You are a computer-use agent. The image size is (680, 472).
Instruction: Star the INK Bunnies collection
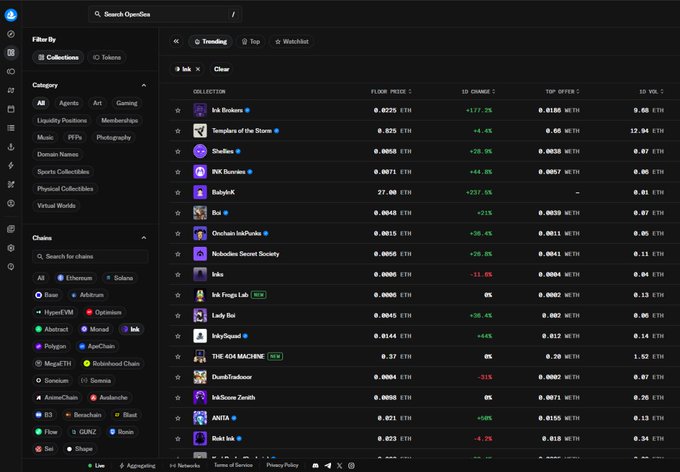coord(178,172)
